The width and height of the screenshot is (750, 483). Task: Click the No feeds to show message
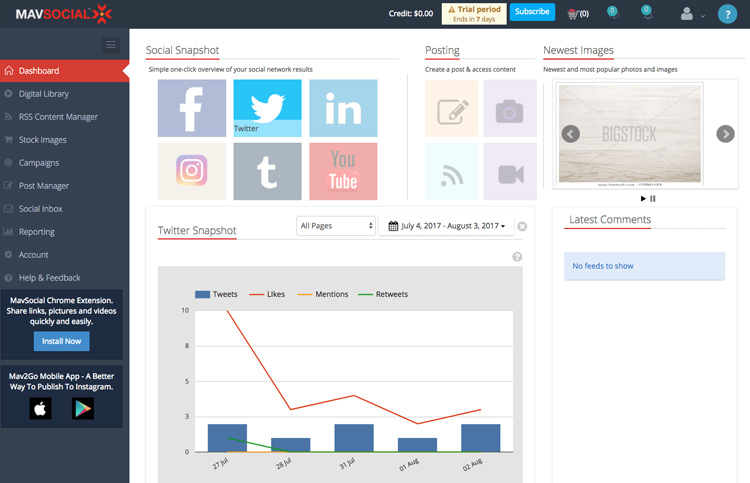[644, 266]
